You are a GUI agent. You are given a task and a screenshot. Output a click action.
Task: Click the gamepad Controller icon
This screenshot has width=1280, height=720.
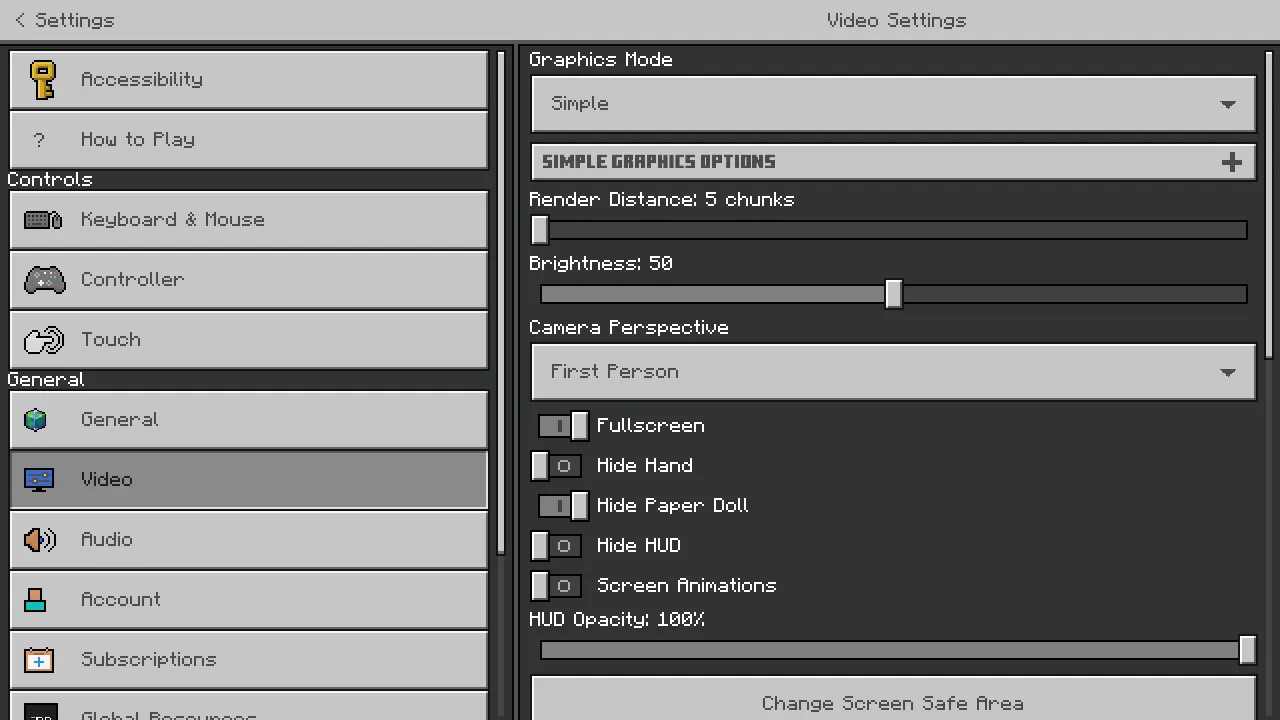pos(44,280)
